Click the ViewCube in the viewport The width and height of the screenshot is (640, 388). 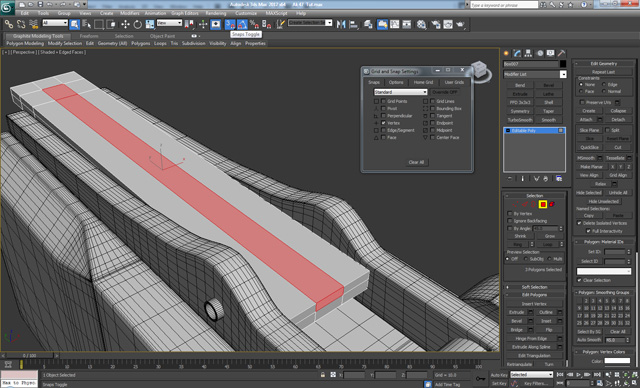click(479, 69)
